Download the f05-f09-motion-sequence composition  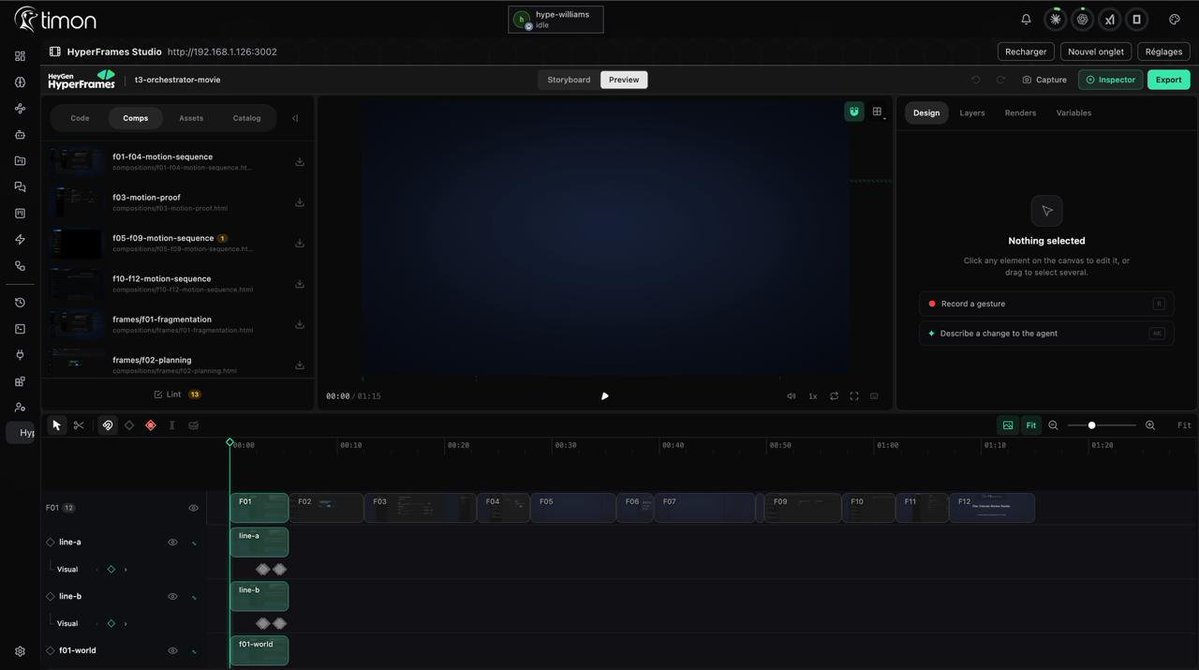pyautogui.click(x=300, y=243)
